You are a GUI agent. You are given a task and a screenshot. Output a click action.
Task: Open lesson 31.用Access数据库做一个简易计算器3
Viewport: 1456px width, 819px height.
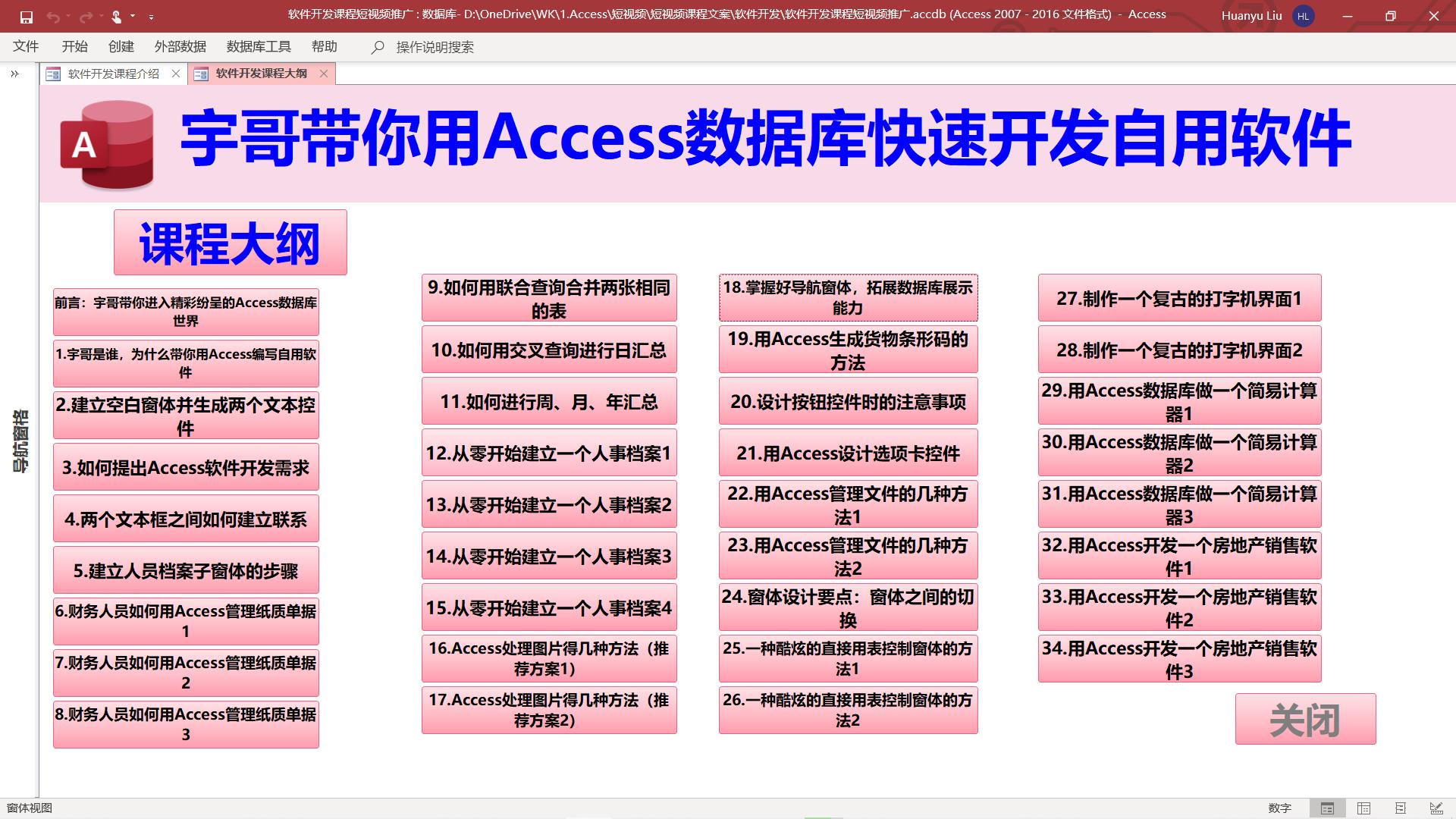[1179, 504]
